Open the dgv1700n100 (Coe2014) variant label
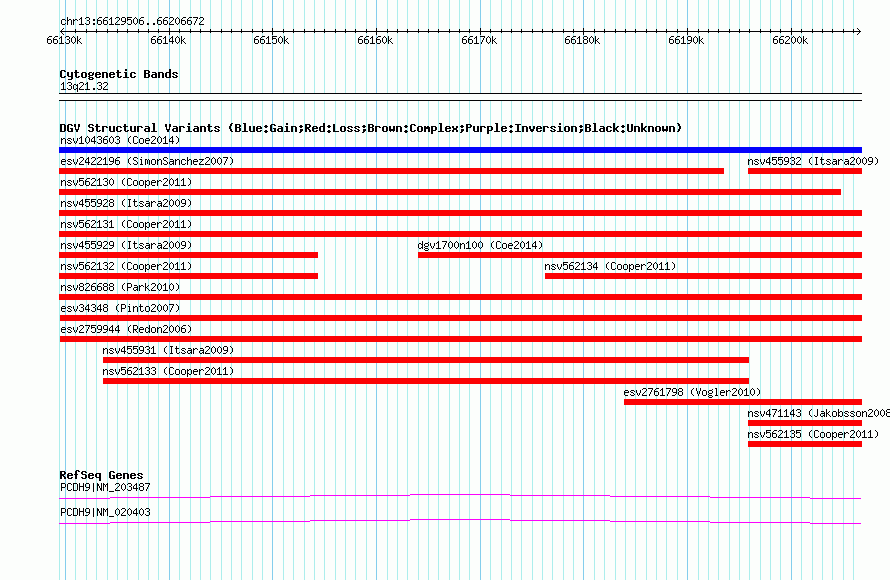 (480, 245)
